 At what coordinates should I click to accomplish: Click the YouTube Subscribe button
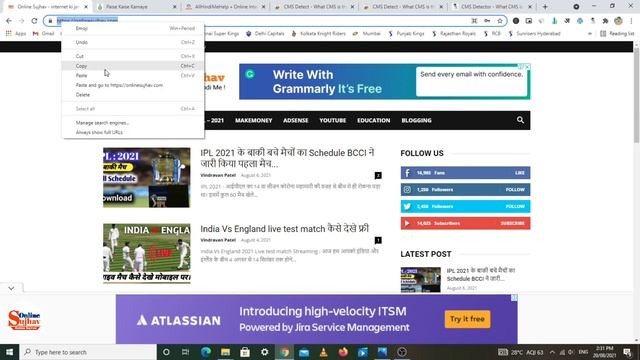click(x=513, y=223)
